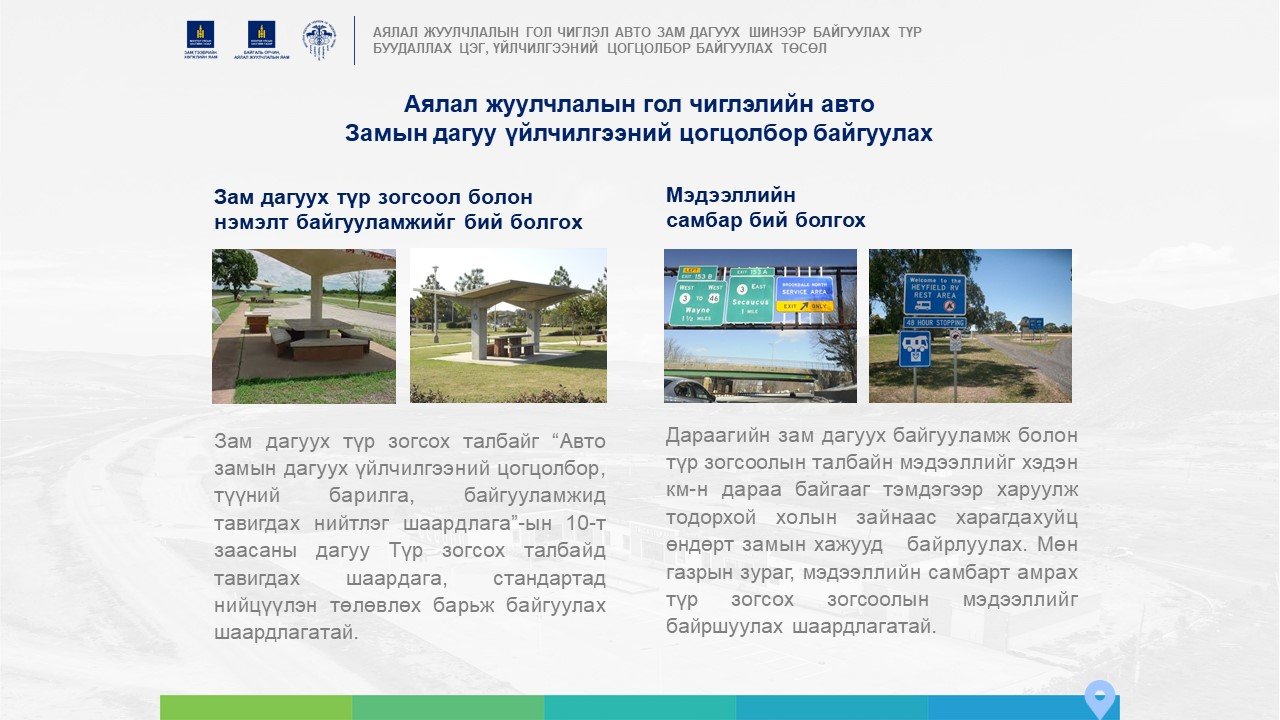The image size is (1280, 720).
Task: Click the light green segment of bottom bar
Action: (x=256, y=707)
